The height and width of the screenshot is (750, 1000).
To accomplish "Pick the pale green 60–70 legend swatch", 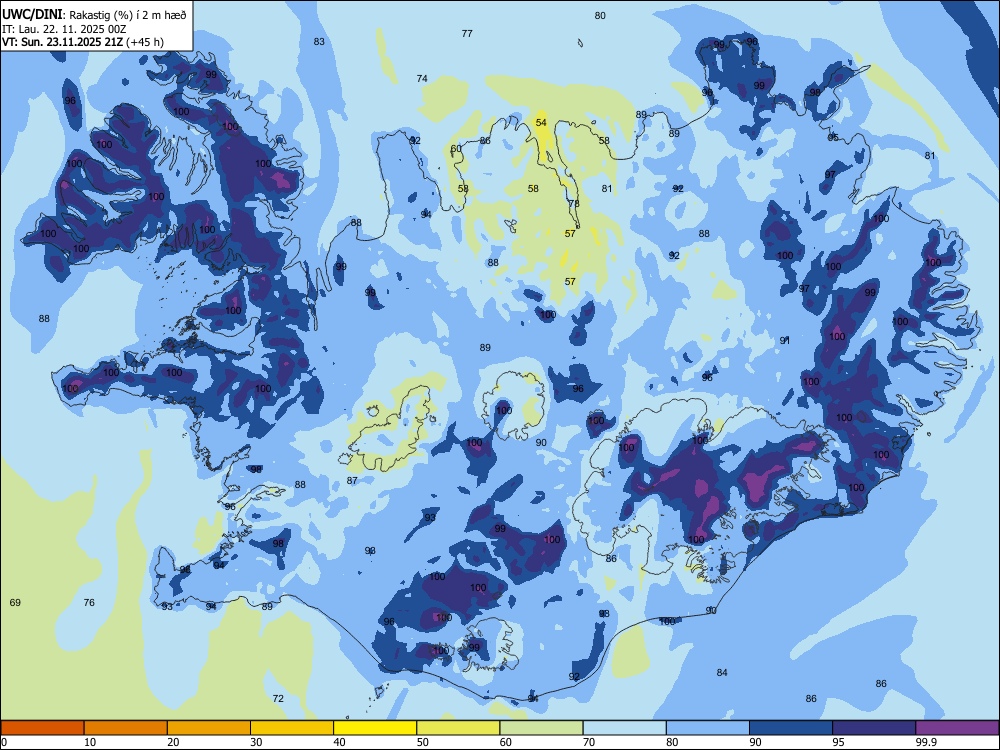I will click(x=541, y=728).
